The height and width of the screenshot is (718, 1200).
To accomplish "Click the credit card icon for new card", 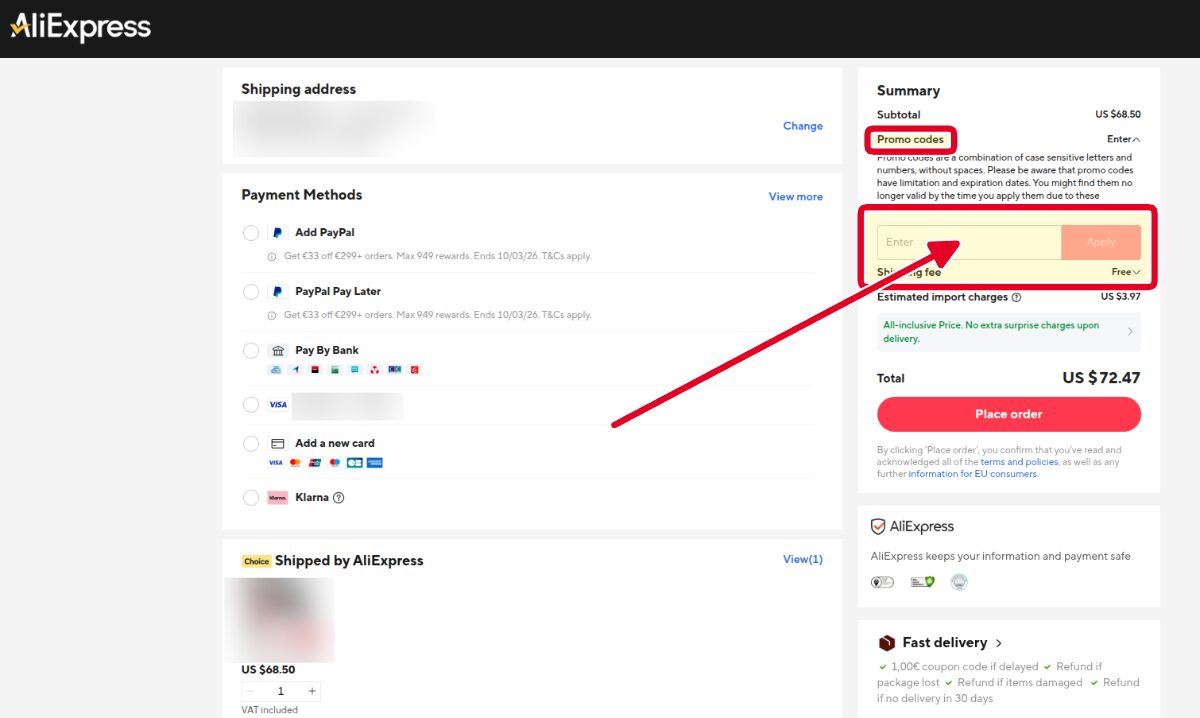I will click(278, 444).
